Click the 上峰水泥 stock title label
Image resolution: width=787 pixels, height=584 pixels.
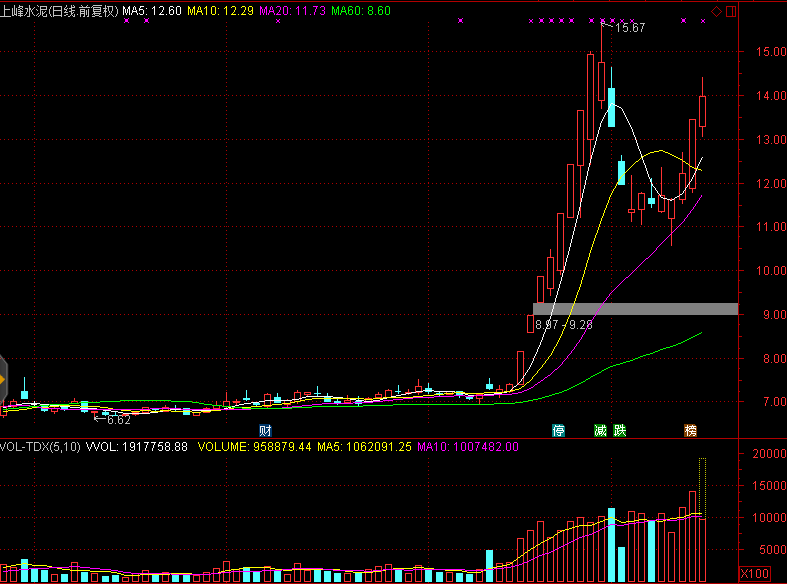[x=60, y=11]
